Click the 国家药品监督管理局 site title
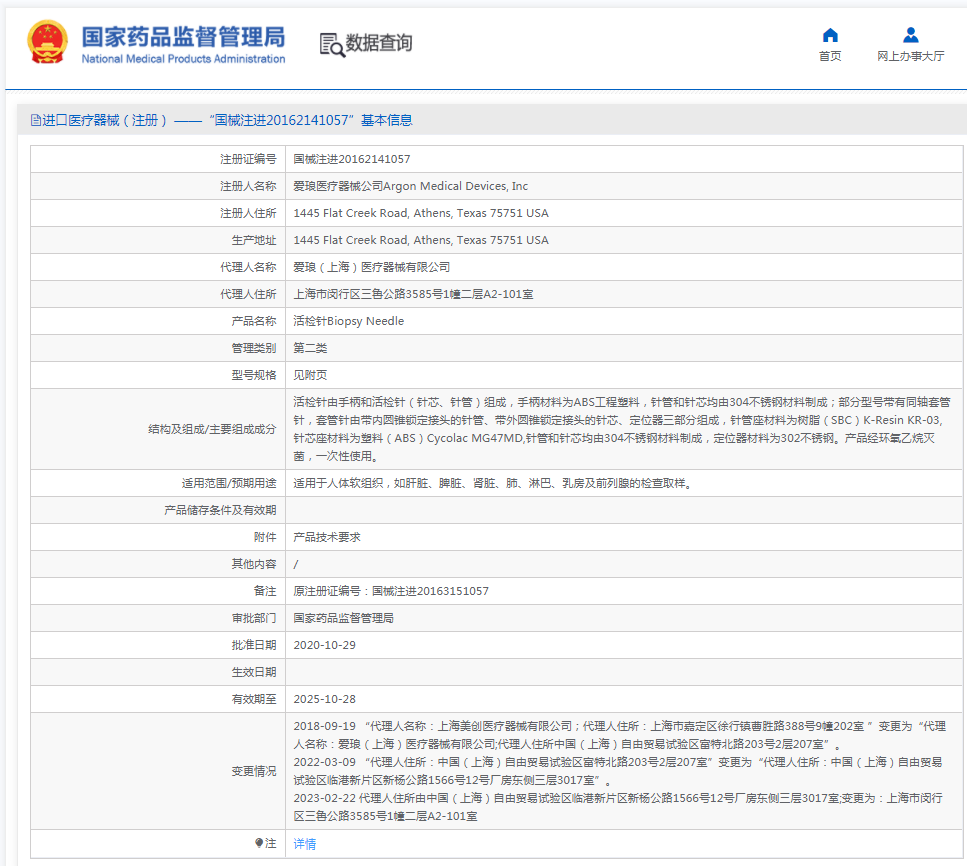 pyautogui.click(x=183, y=37)
